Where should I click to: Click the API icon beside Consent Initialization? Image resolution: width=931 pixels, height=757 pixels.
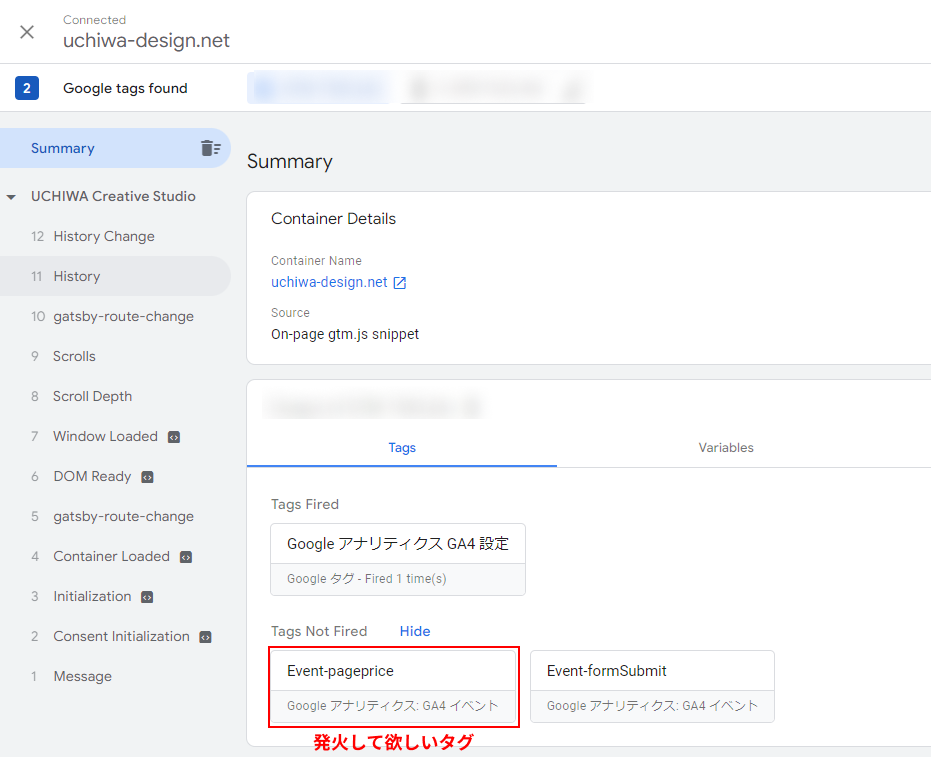click(x=205, y=637)
